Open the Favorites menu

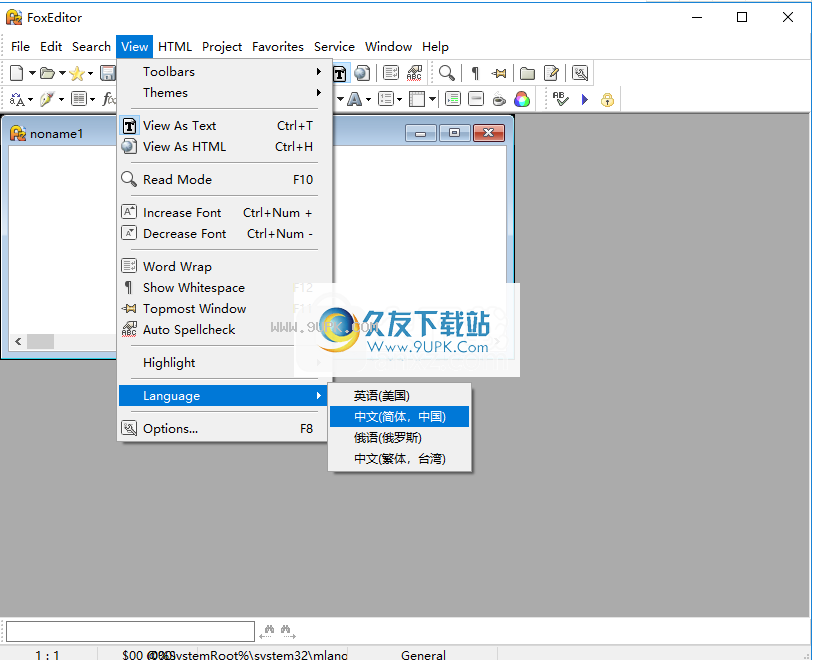[x=278, y=47]
